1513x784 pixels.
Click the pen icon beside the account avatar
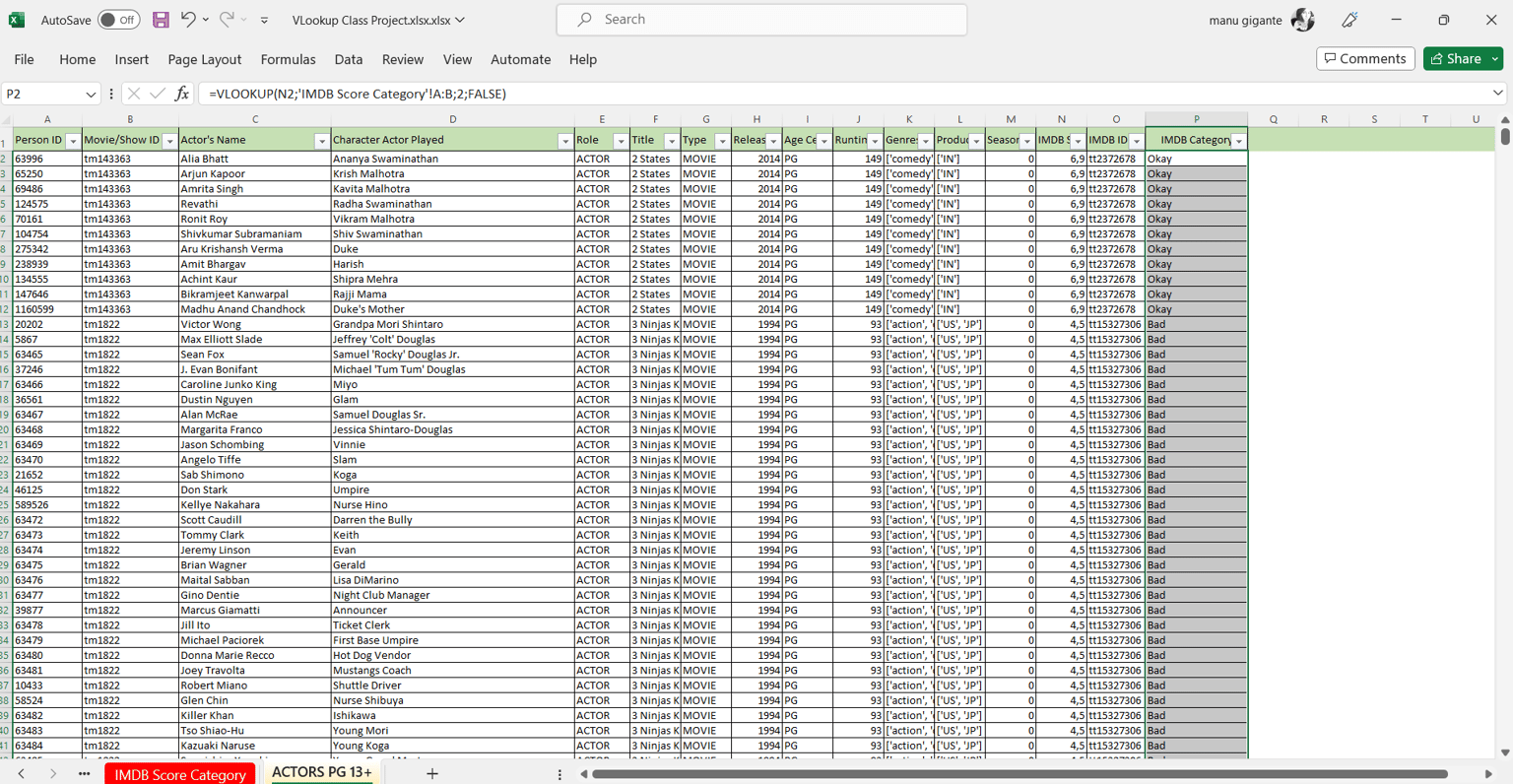pos(1349,20)
